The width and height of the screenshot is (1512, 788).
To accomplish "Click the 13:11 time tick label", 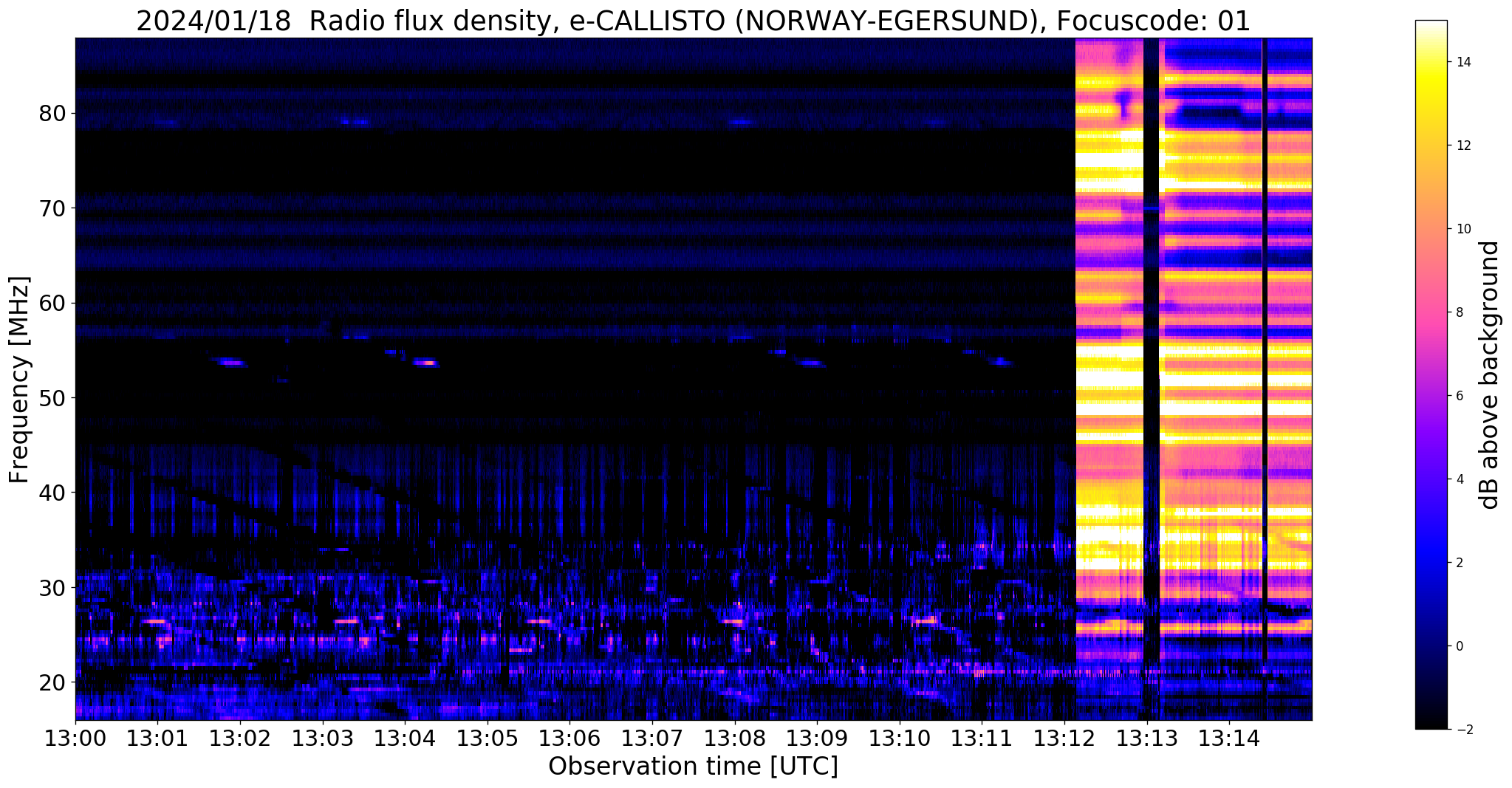I will [982, 738].
